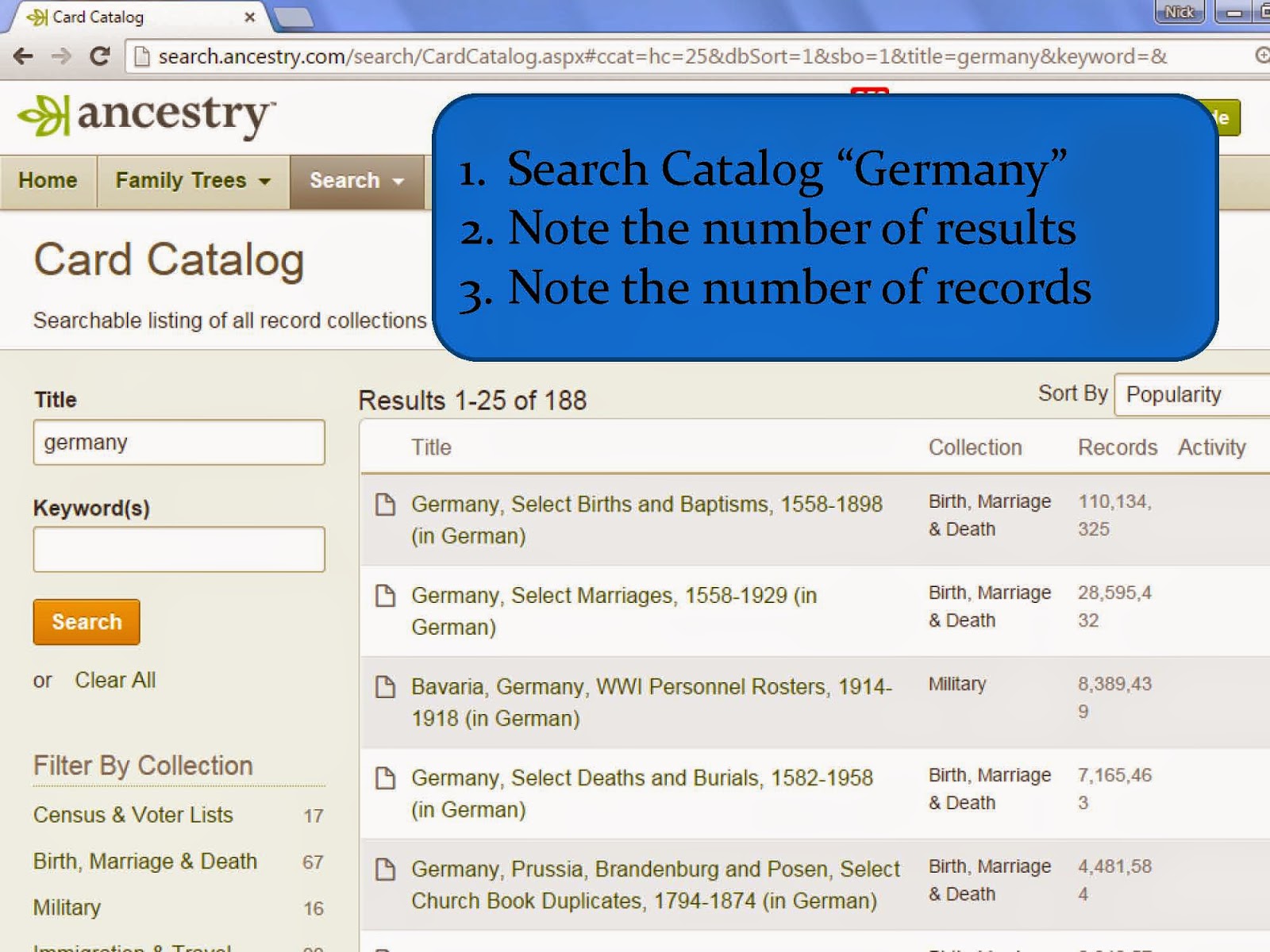Click the Collection column header

[976, 447]
